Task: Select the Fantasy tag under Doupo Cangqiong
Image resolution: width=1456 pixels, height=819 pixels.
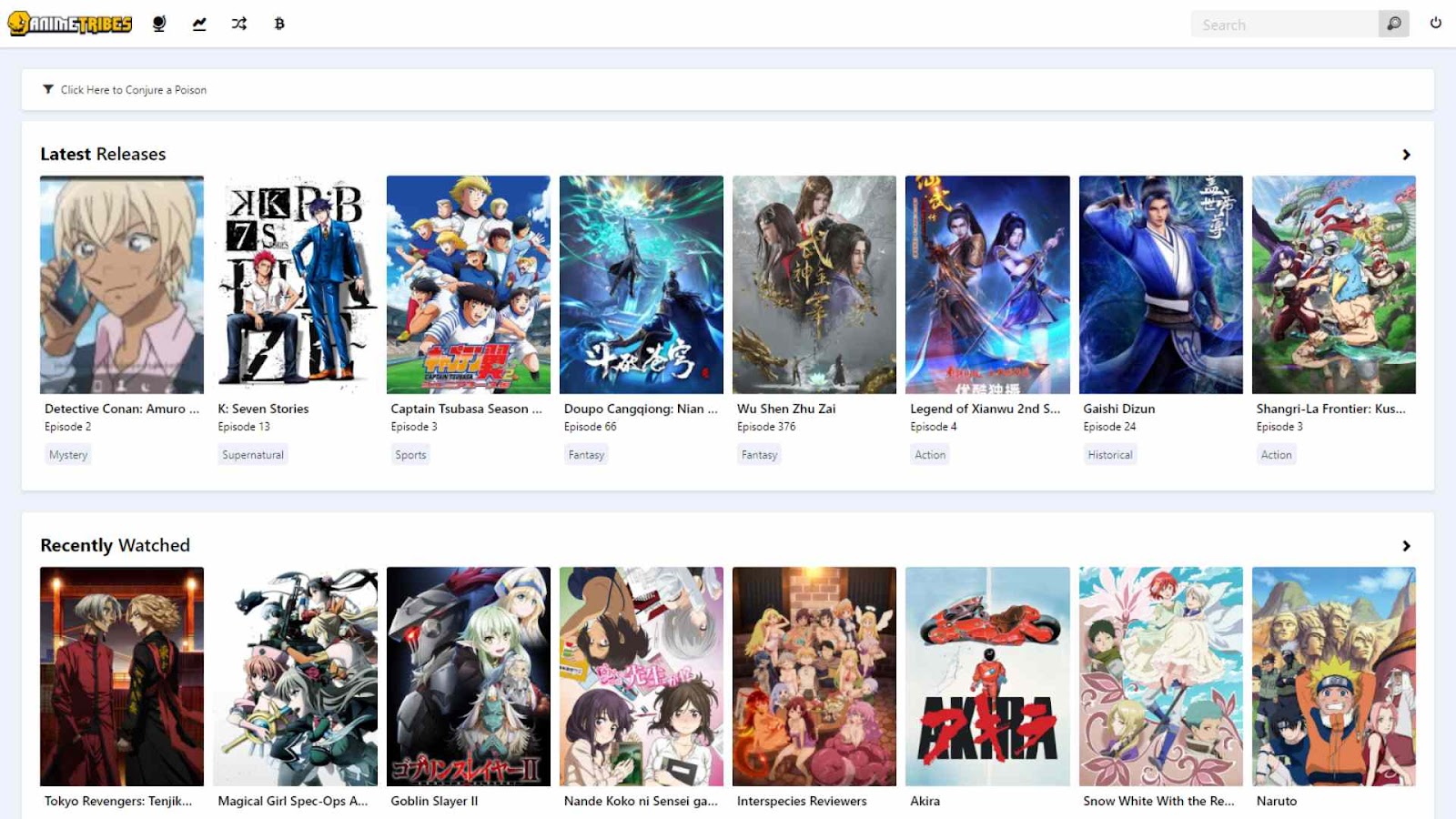Action: click(586, 455)
